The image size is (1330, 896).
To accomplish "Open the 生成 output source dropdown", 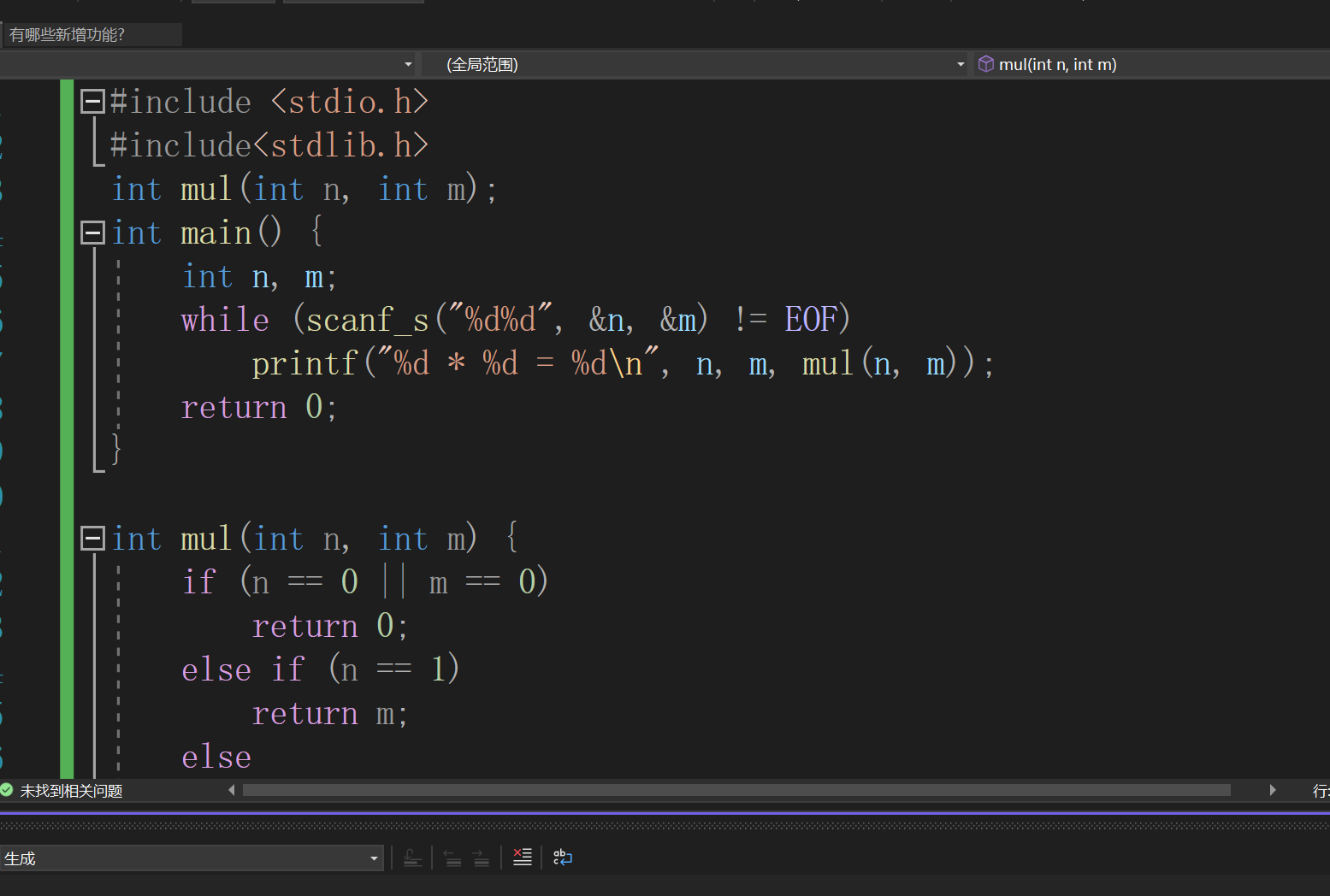I will tap(374, 858).
